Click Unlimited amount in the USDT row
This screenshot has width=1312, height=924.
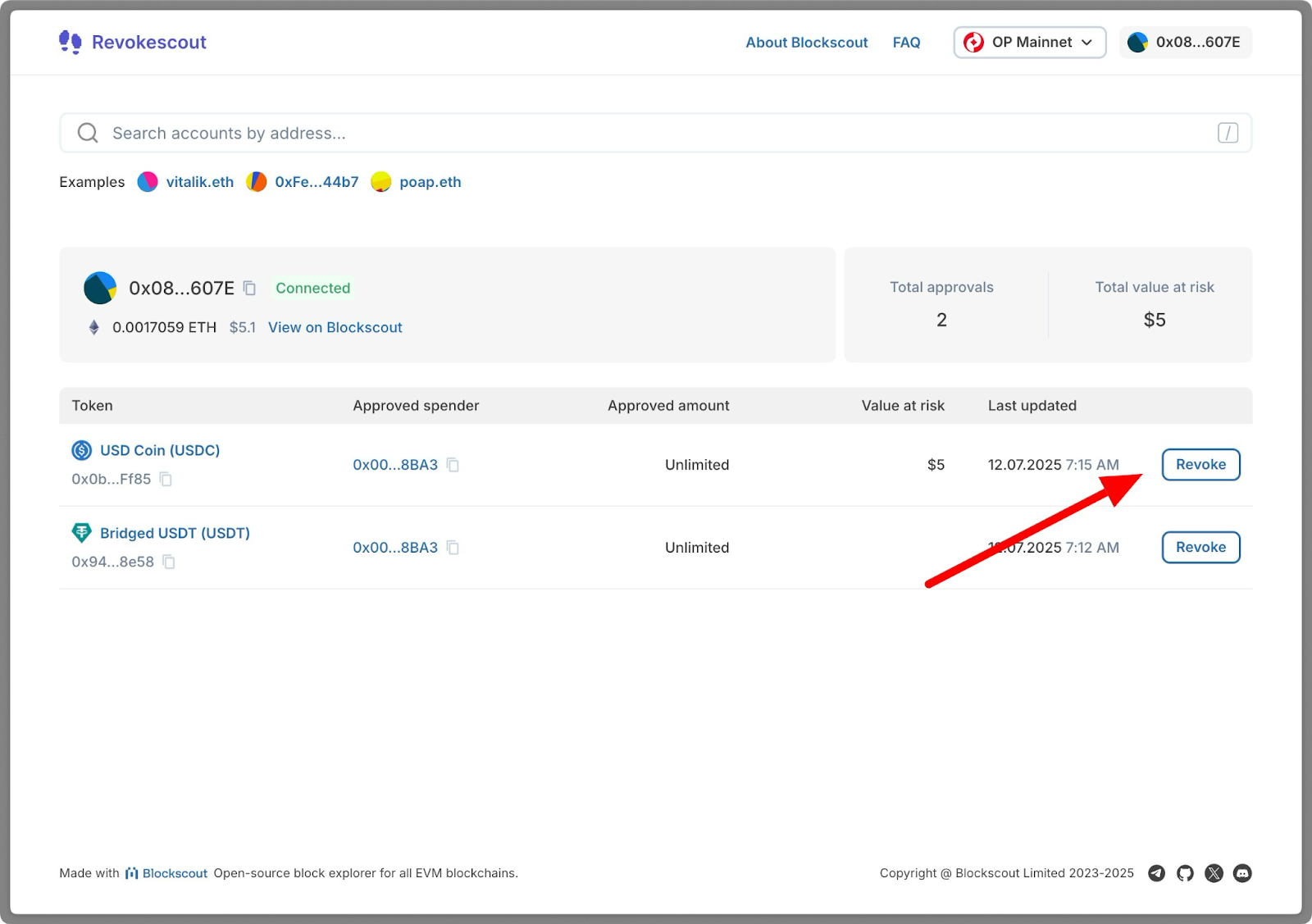coord(697,548)
